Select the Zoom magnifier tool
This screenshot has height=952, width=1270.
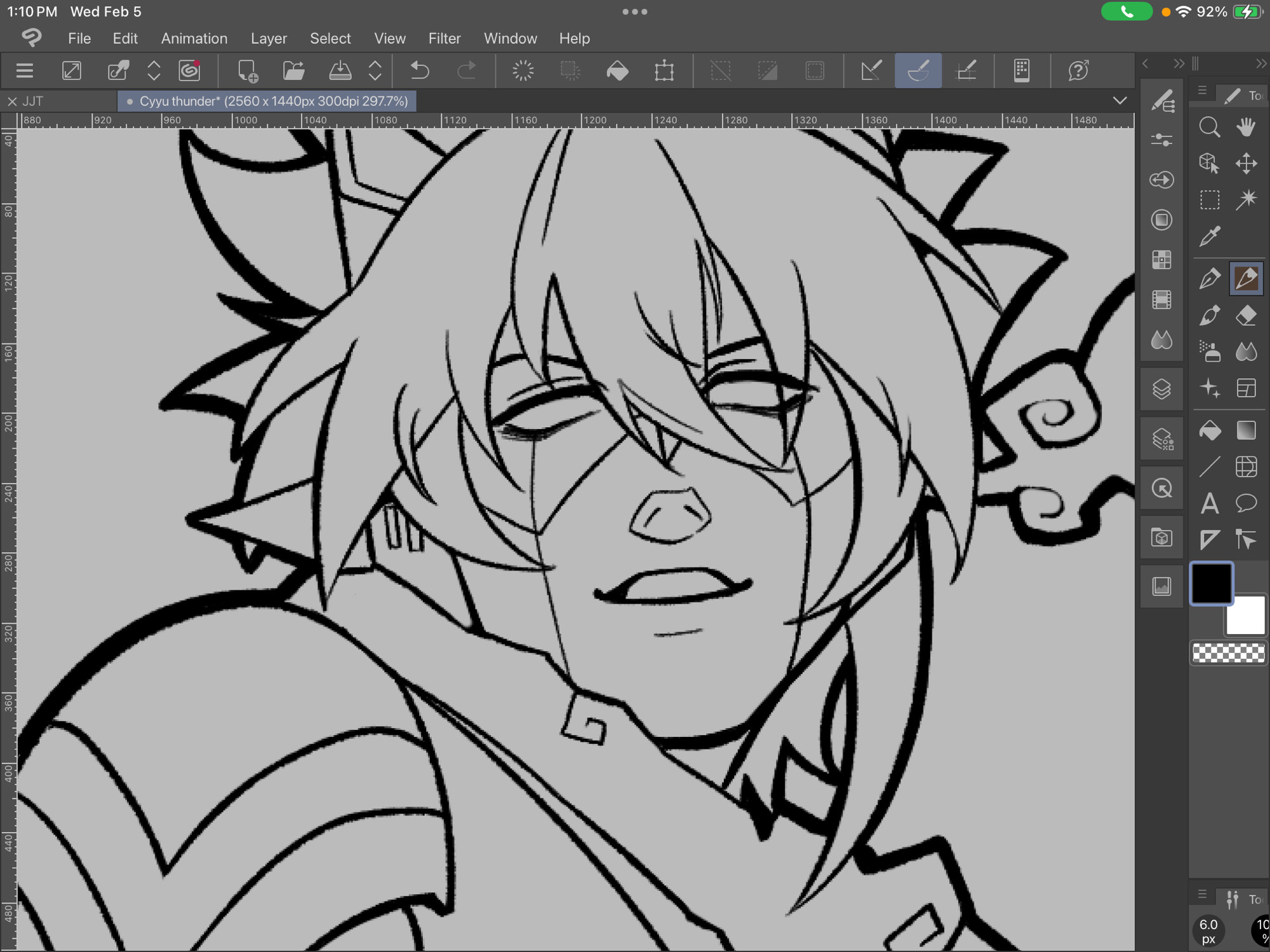(1210, 127)
